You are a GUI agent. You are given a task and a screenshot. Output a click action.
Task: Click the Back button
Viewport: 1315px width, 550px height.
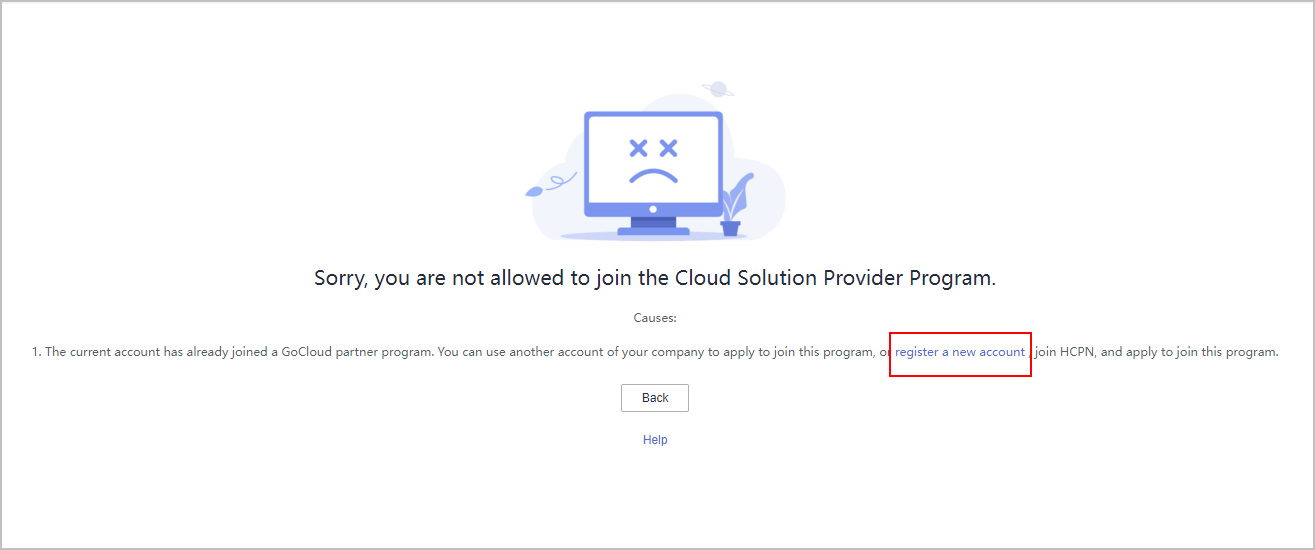[x=655, y=398]
